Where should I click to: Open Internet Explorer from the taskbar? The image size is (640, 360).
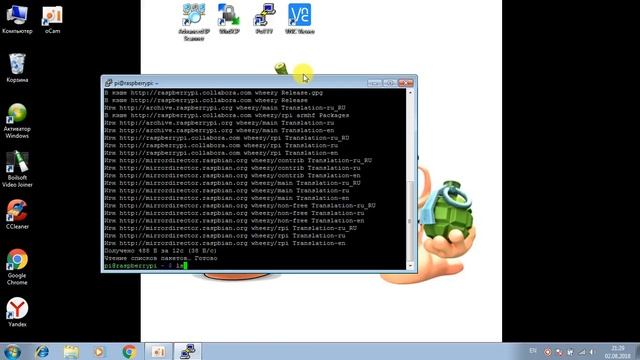click(x=42, y=351)
